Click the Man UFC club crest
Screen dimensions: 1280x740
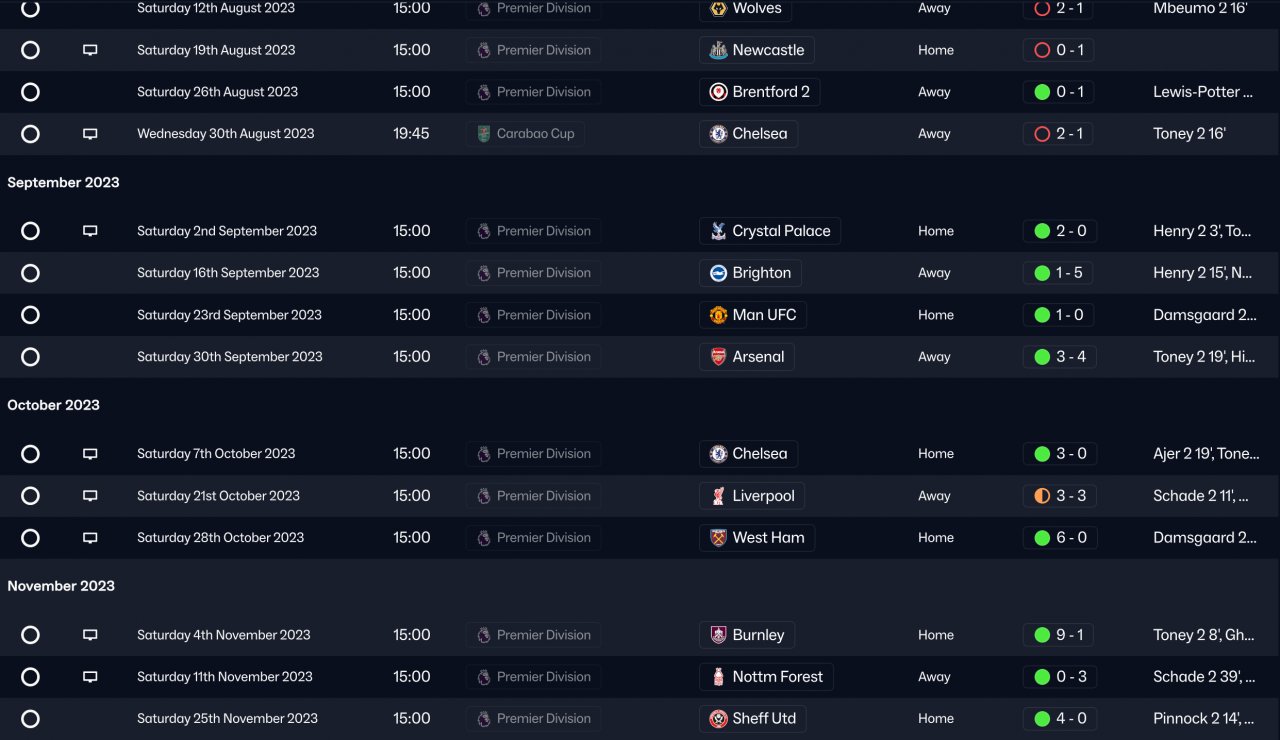point(718,315)
